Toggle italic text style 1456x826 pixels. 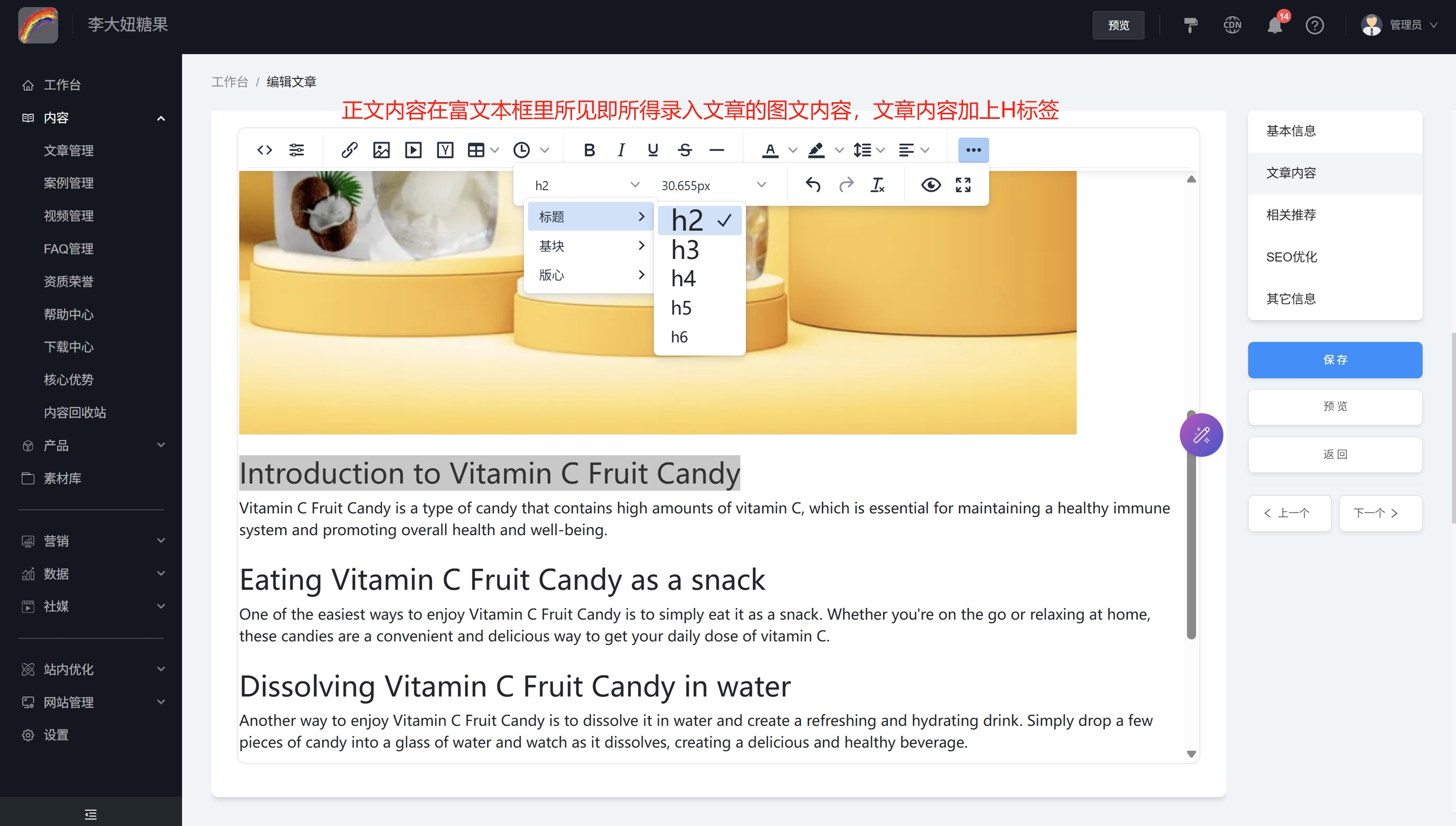(621, 150)
